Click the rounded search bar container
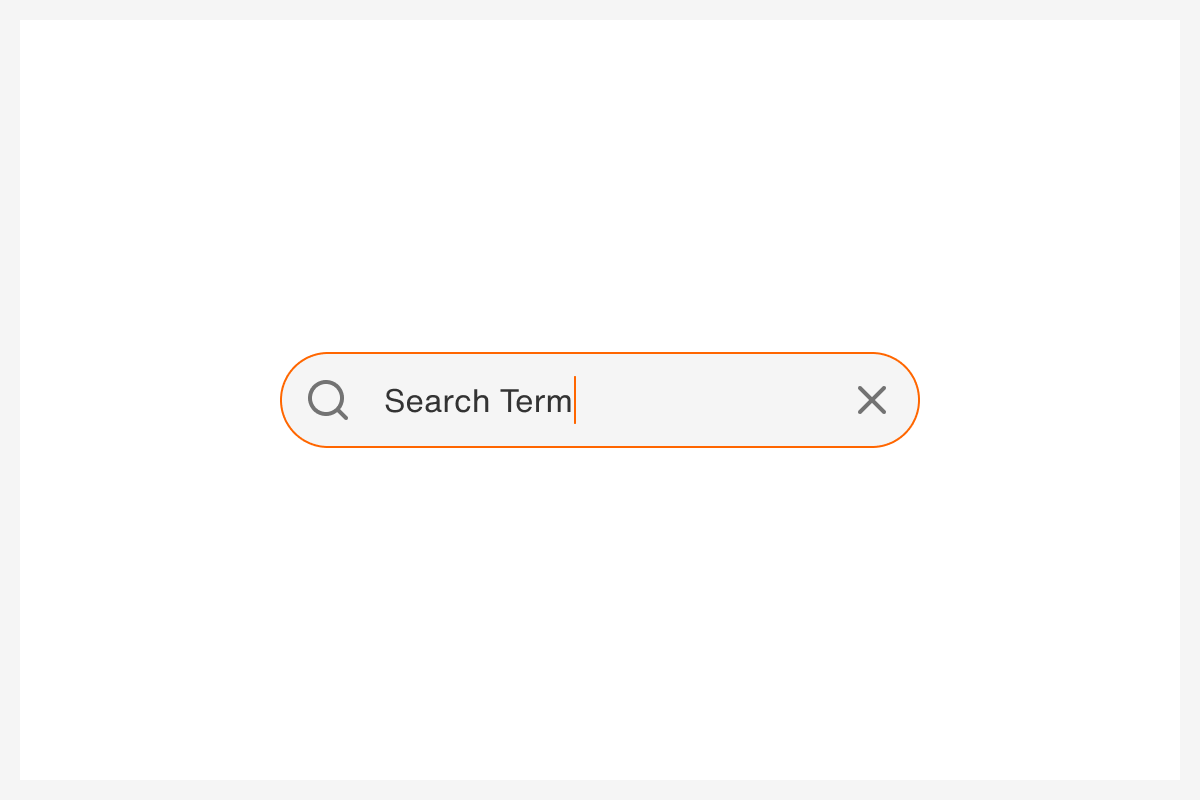 click(x=600, y=400)
